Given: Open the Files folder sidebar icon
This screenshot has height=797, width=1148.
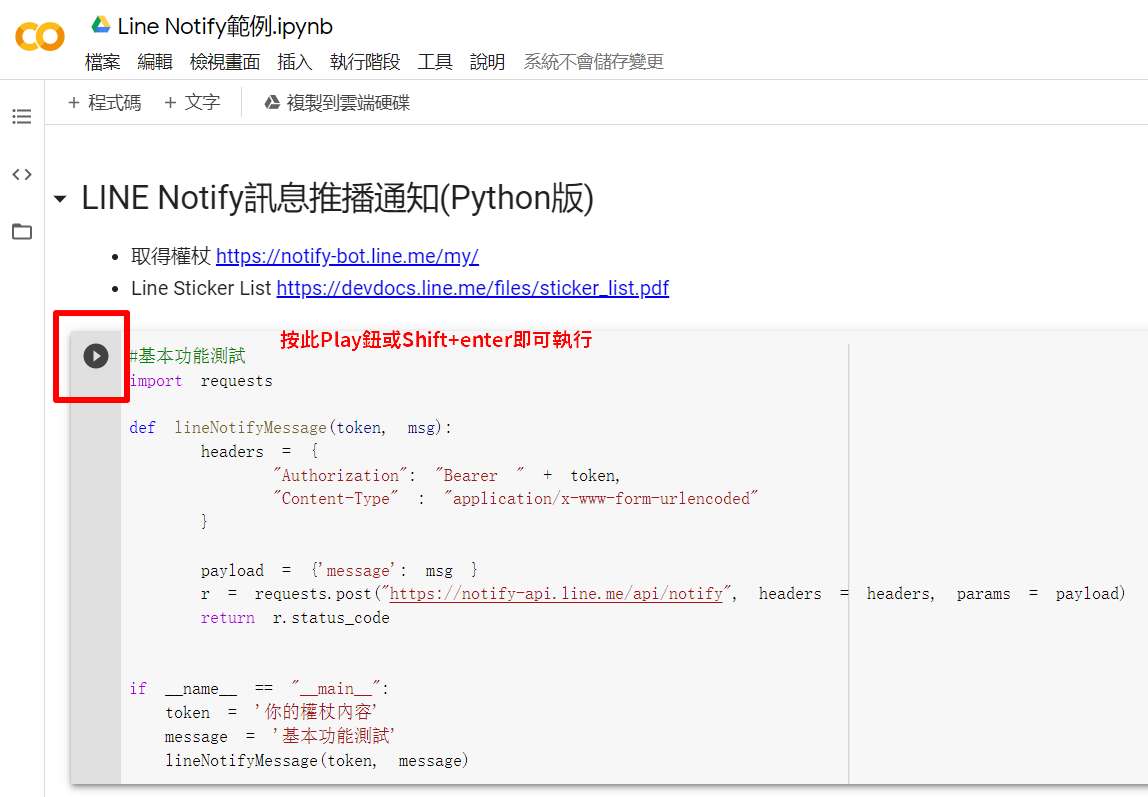Looking at the screenshot, I should (22, 232).
